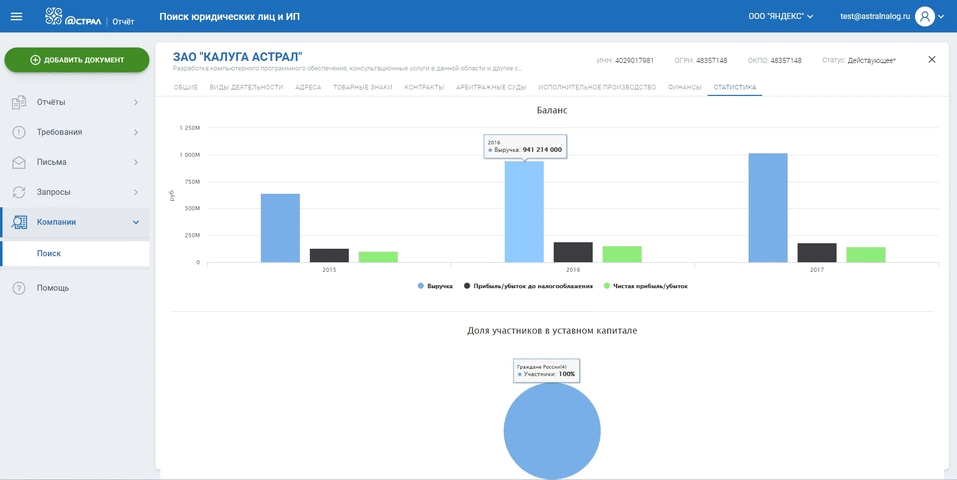Open the user account dropdown arrow

[x=941, y=17]
